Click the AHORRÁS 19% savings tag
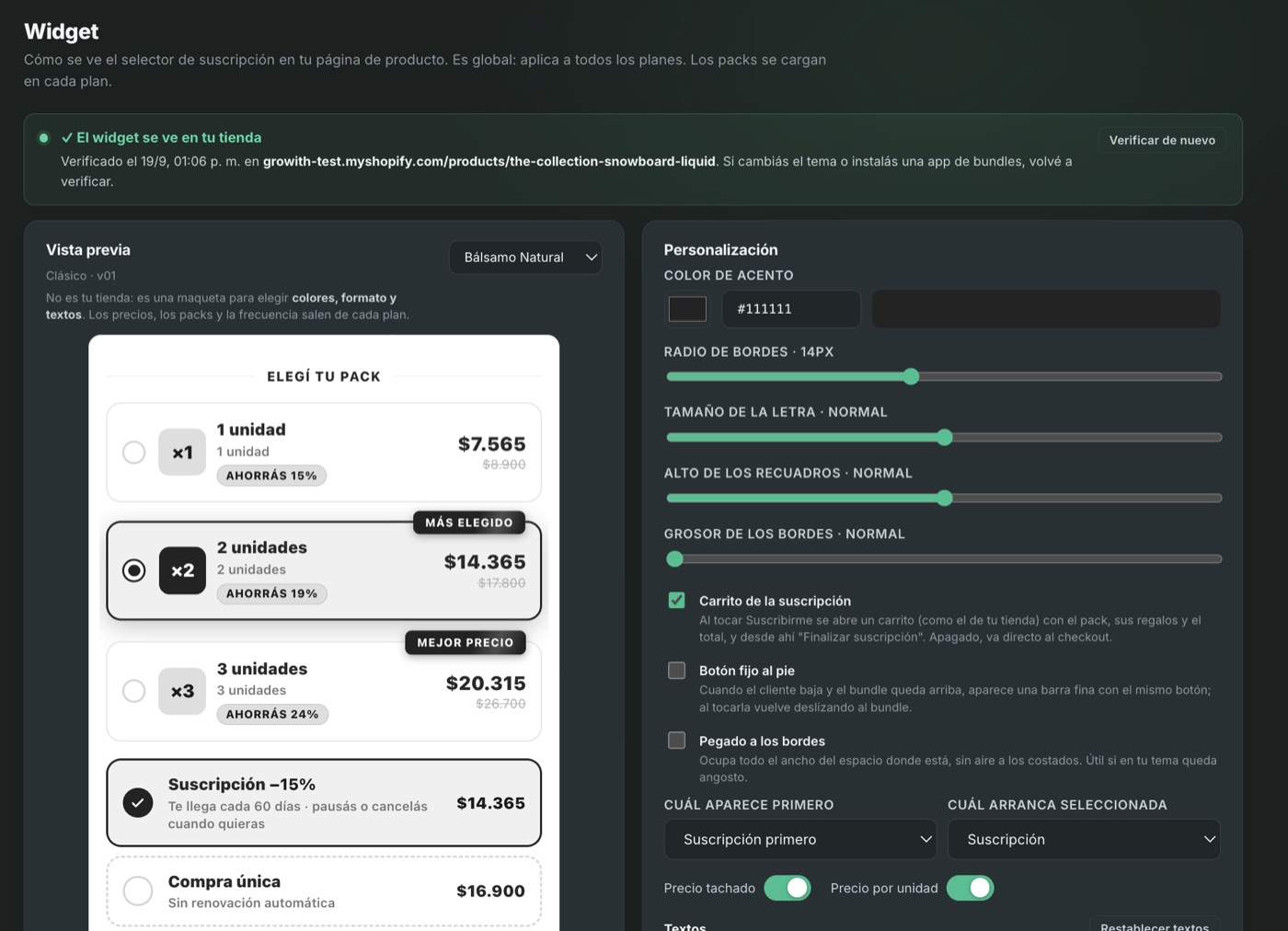 tap(271, 593)
